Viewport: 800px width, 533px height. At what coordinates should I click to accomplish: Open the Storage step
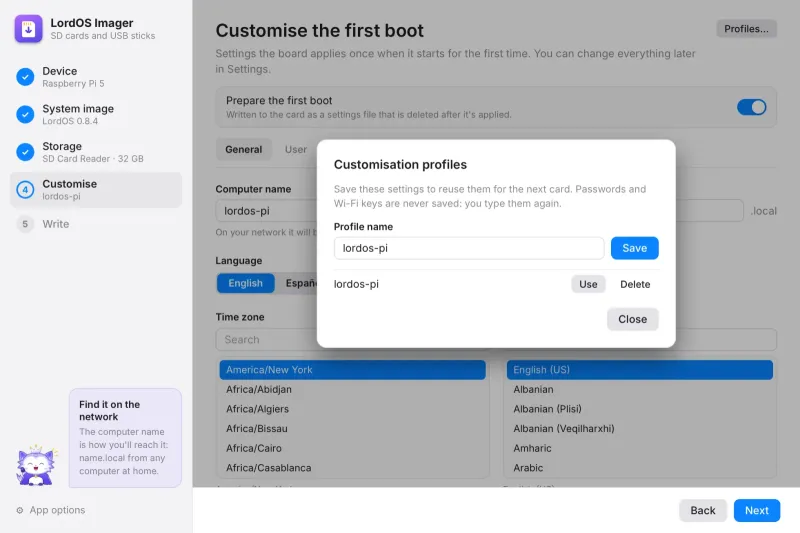(96, 152)
